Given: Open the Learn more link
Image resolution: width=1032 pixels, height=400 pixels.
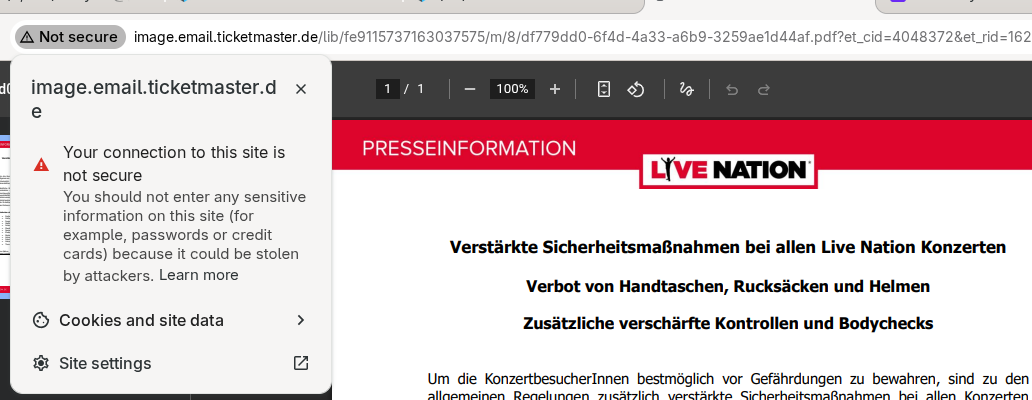Looking at the screenshot, I should click(x=199, y=275).
